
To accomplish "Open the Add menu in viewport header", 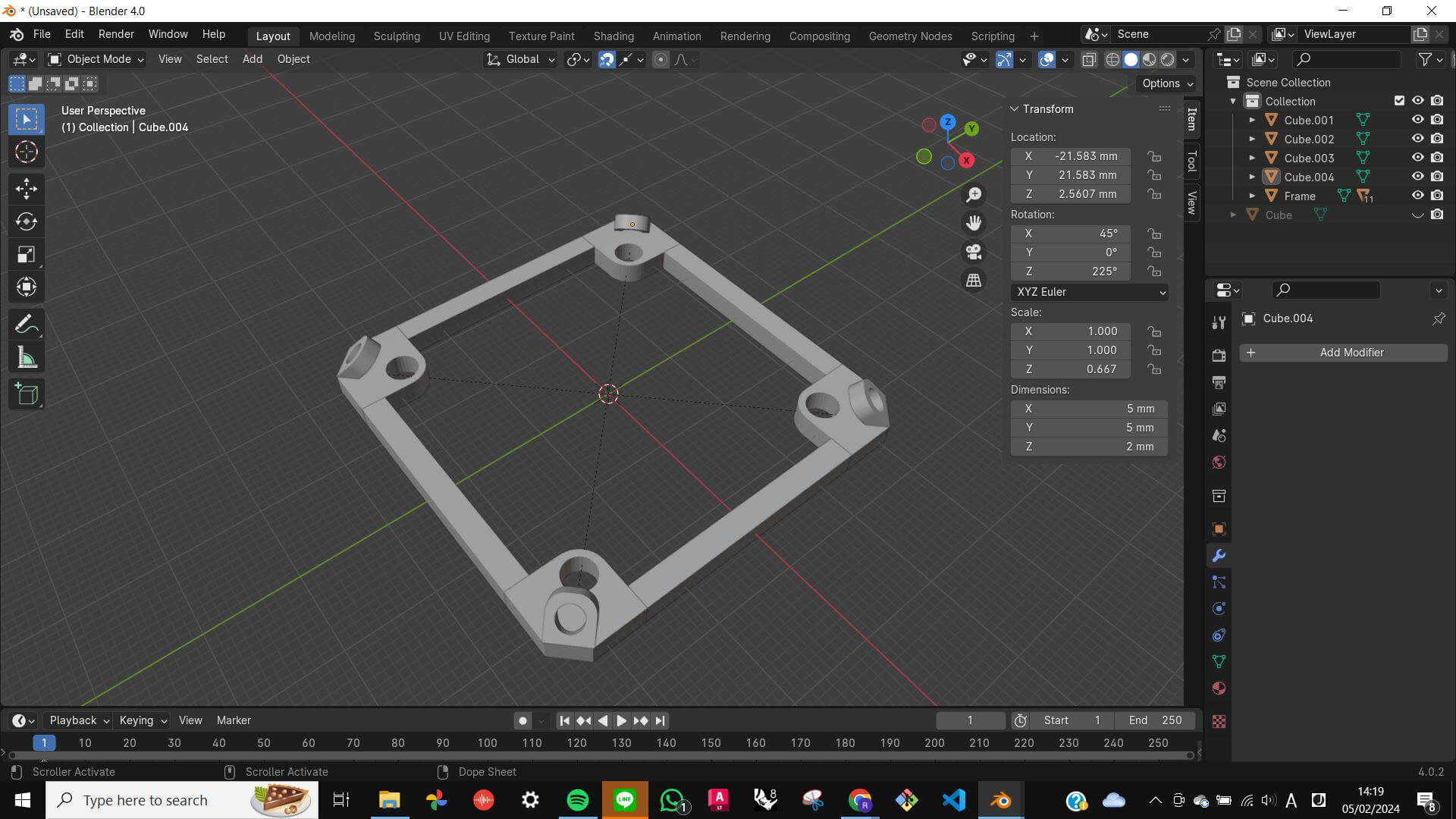I will point(253,59).
